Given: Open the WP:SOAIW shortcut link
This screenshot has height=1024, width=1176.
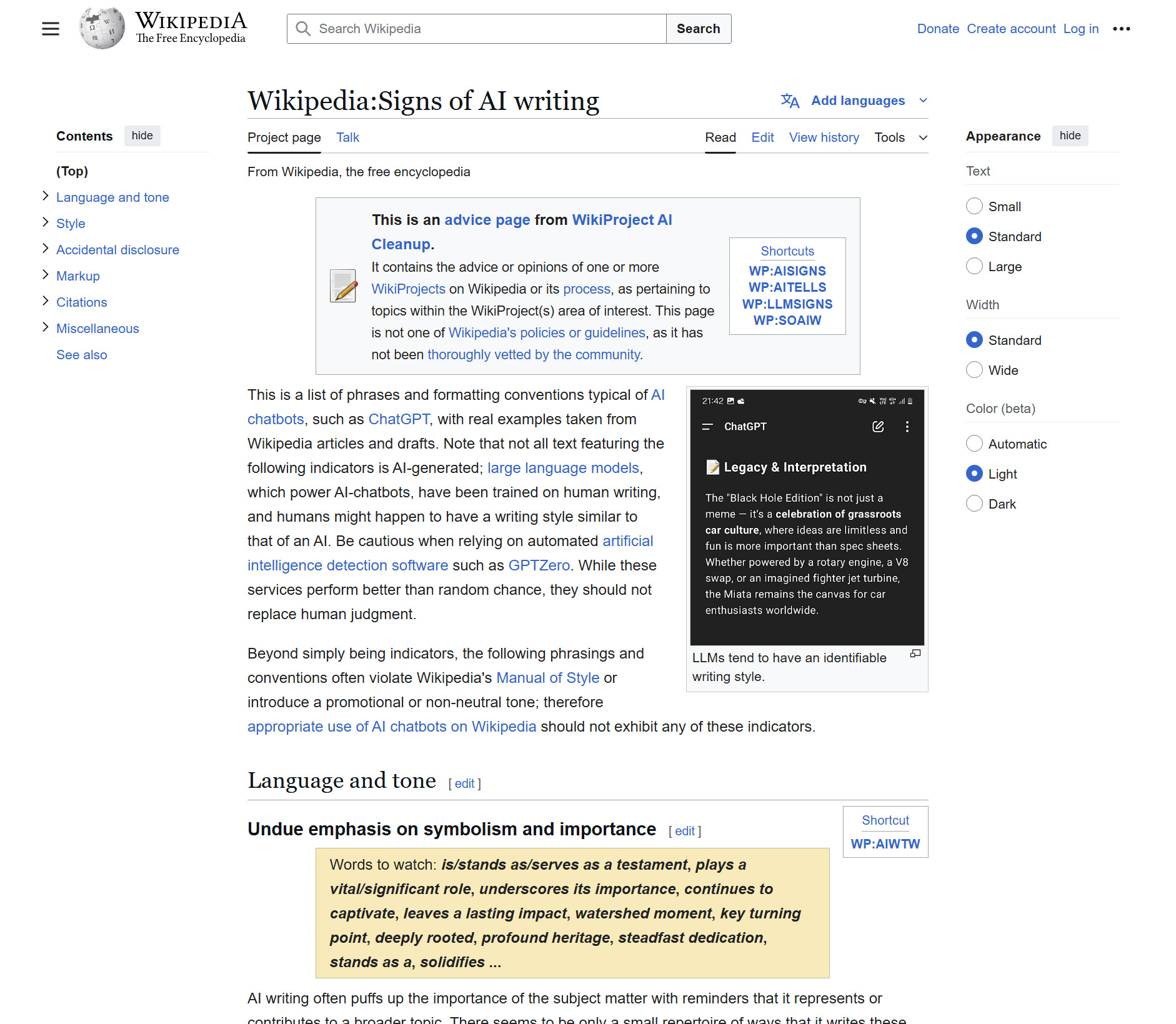Looking at the screenshot, I should click(787, 321).
